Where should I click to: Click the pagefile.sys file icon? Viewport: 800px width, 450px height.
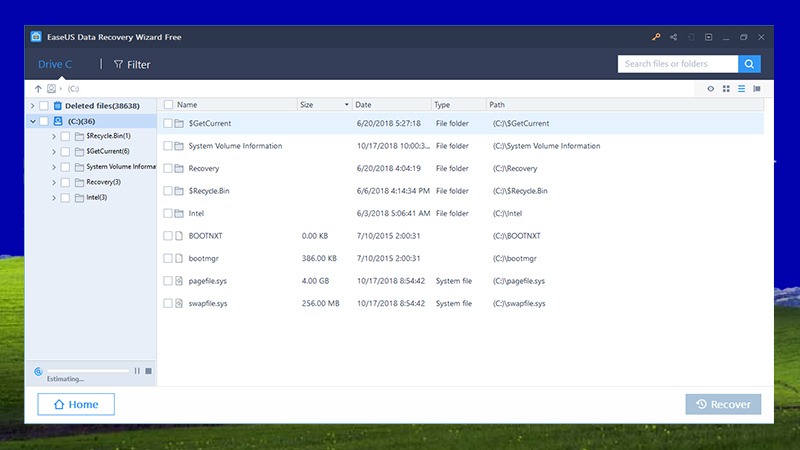tap(179, 281)
